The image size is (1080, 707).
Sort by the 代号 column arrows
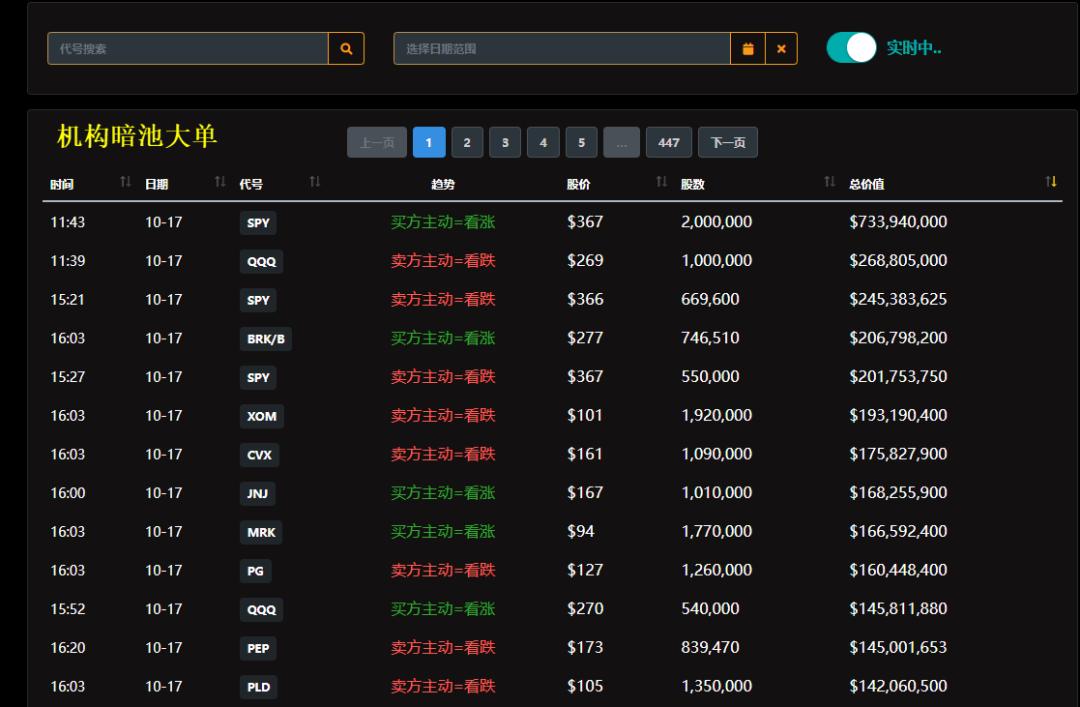[315, 181]
